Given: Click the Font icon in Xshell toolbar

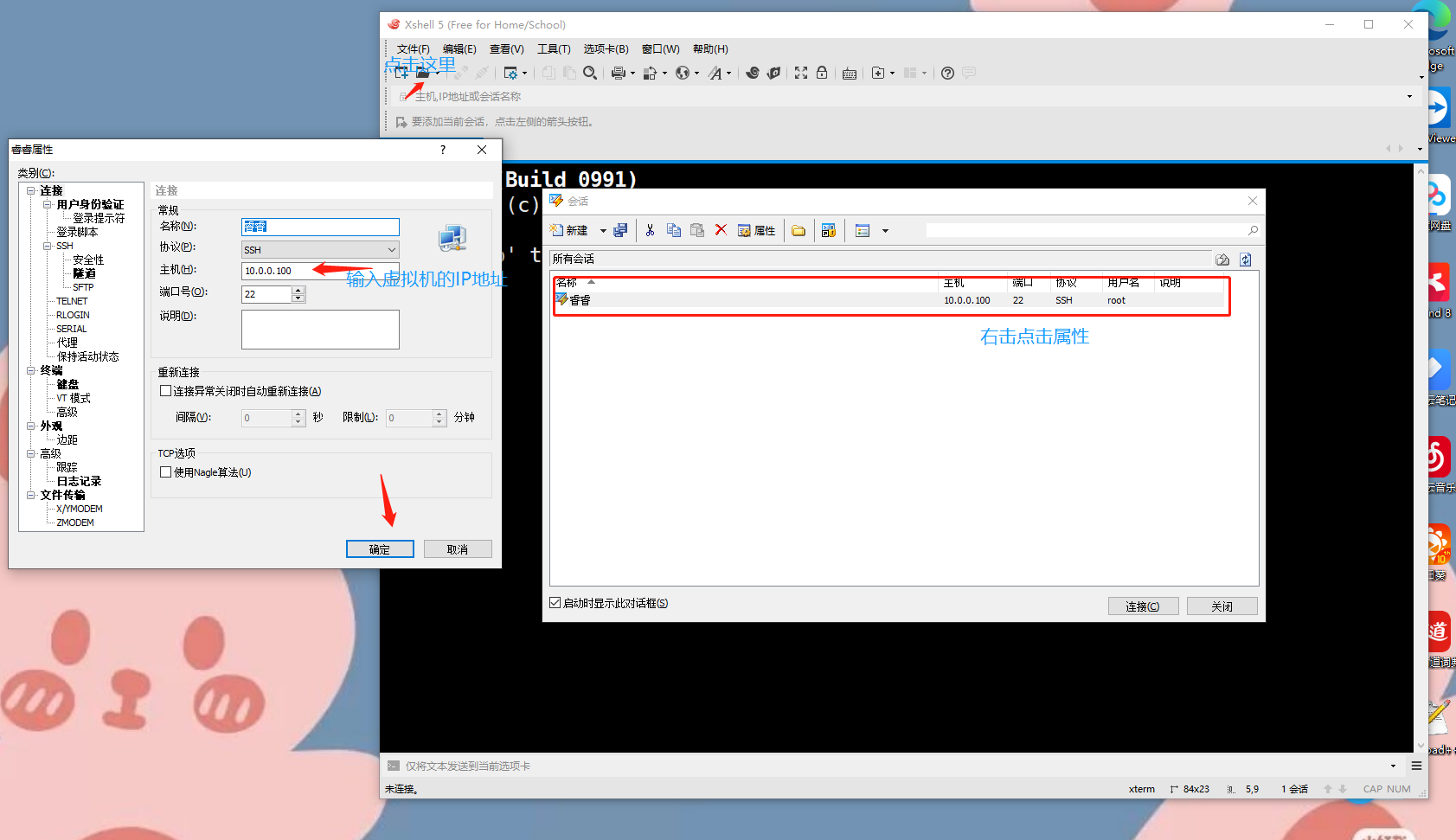Looking at the screenshot, I should point(715,74).
